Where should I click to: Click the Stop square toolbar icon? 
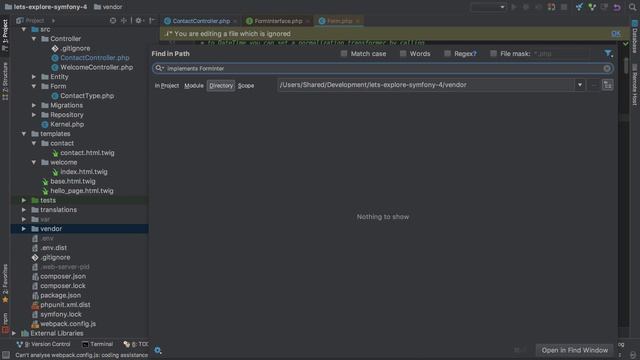point(564,7)
